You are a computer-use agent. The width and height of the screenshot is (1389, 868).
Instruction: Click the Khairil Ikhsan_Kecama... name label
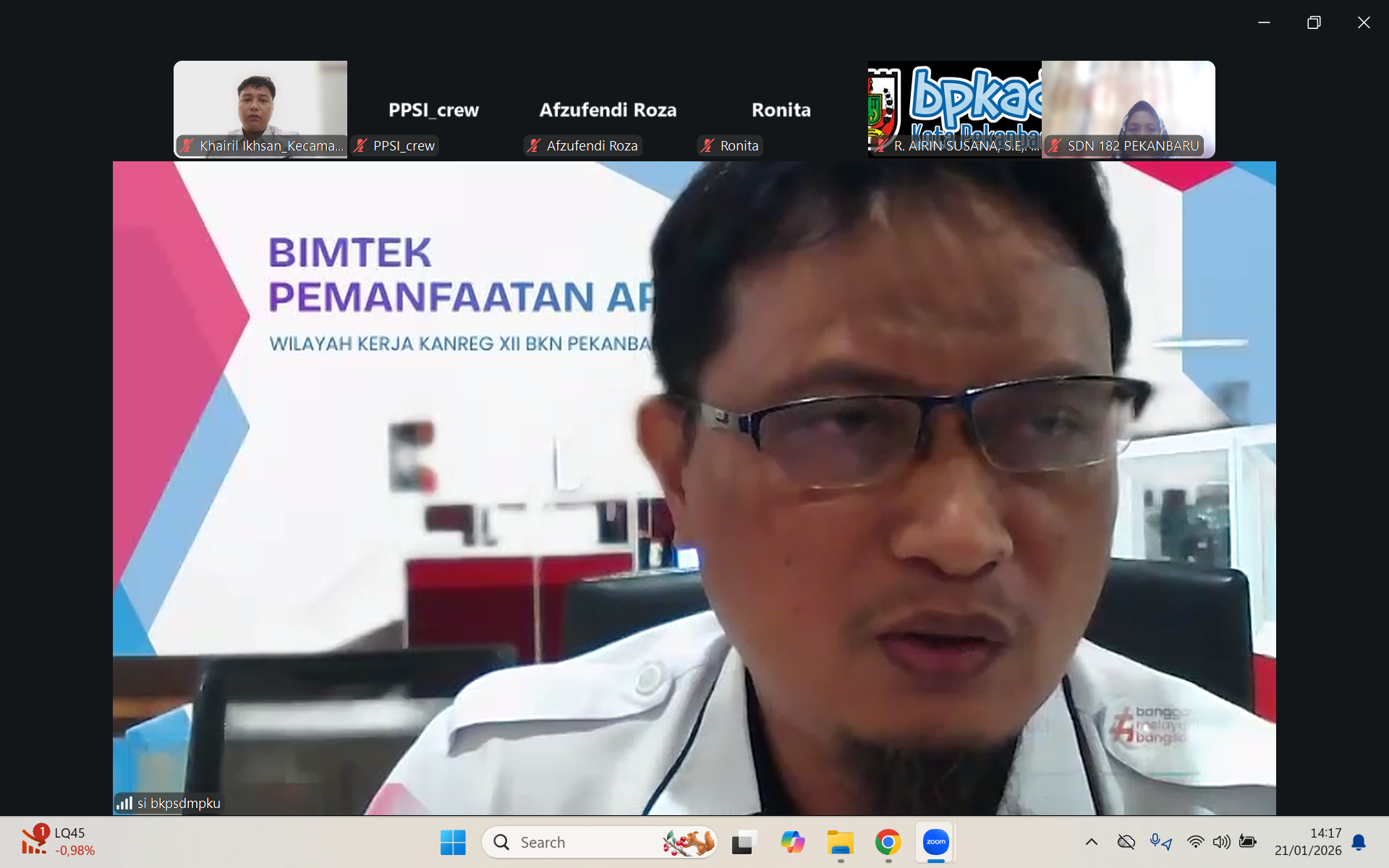pyautogui.click(x=271, y=145)
